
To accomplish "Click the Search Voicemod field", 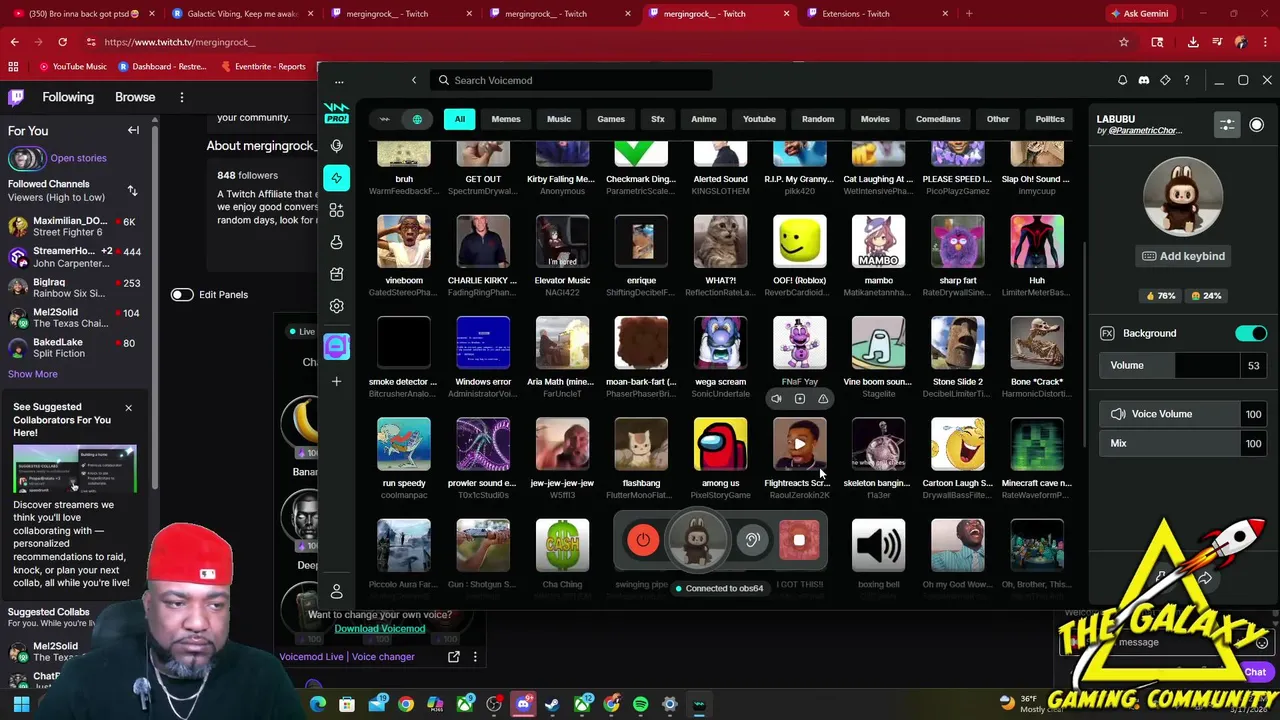I will 572,80.
